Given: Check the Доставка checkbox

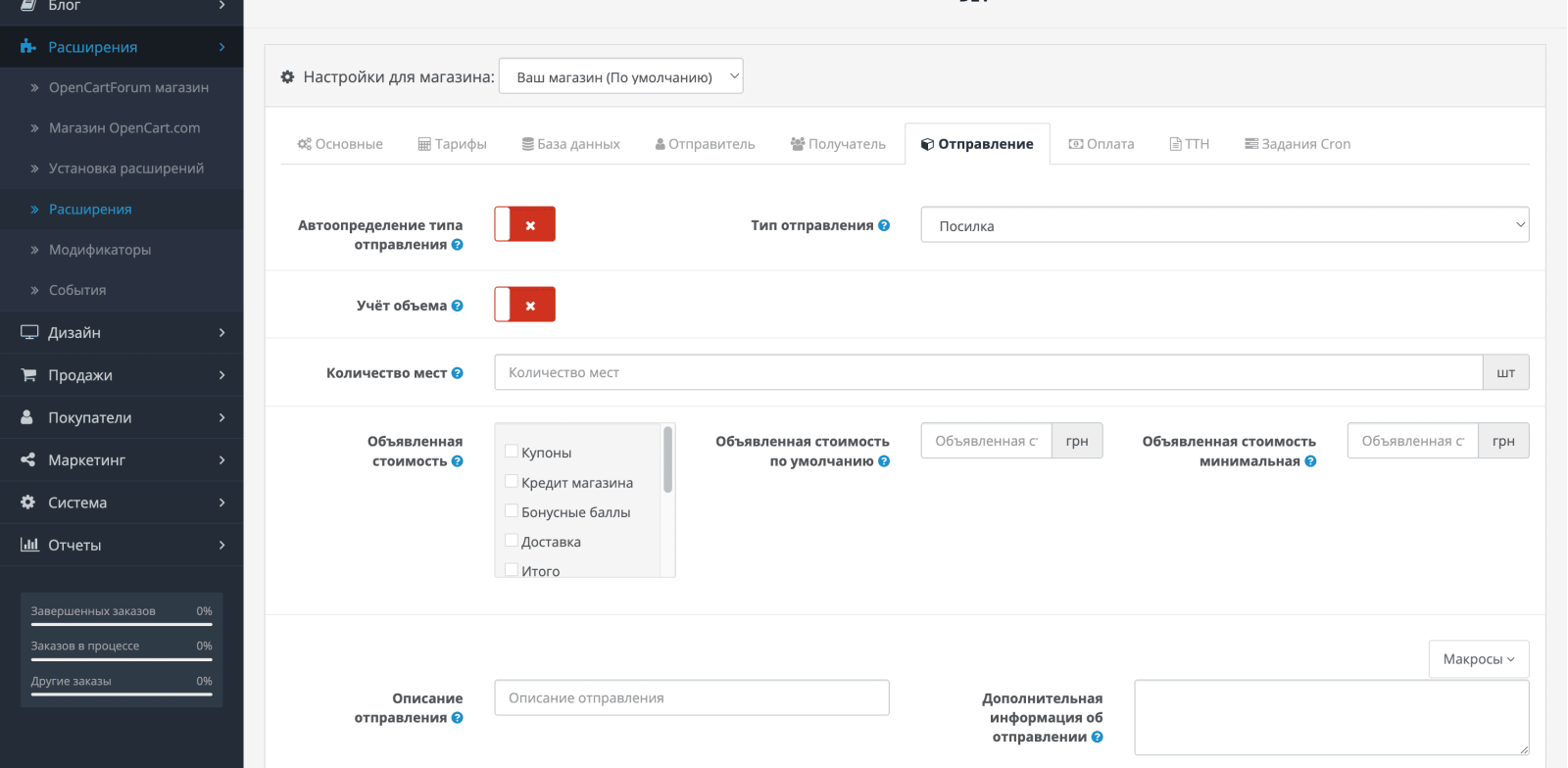Looking at the screenshot, I should tap(511, 540).
